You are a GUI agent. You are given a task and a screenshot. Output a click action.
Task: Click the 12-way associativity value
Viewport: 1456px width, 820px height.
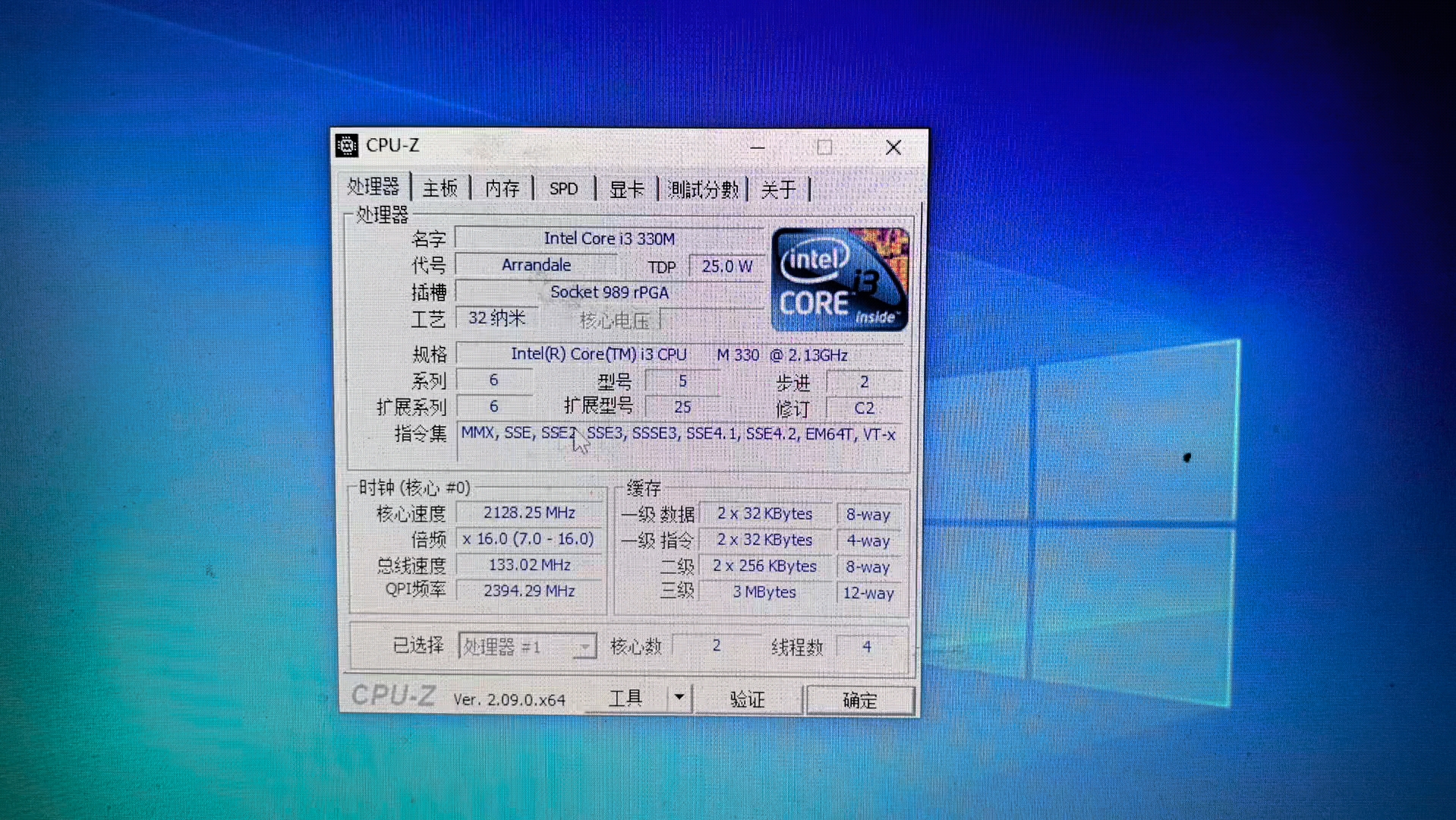pyautogui.click(x=868, y=593)
